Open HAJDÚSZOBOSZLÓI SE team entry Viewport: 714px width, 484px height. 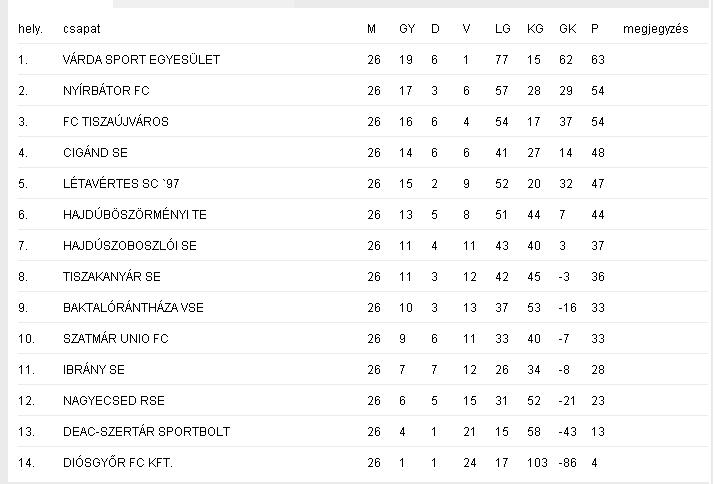pos(130,245)
